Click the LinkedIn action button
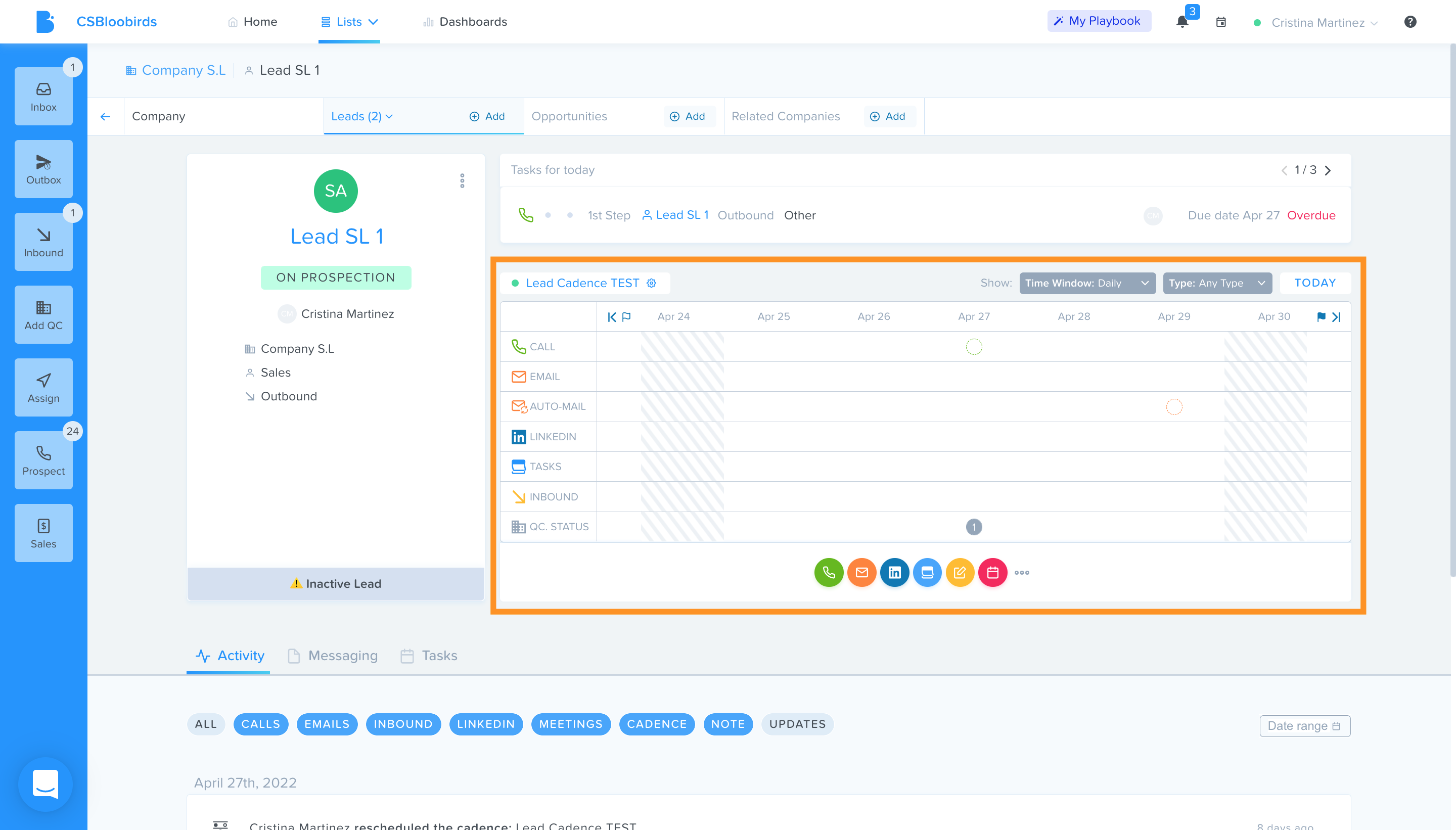 (x=894, y=572)
